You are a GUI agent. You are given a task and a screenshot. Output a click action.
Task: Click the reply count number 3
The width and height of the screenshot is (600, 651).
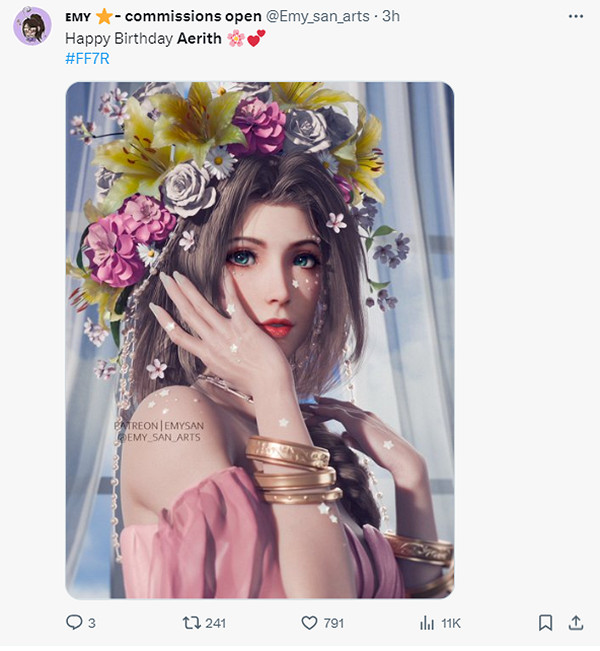pos(92,623)
